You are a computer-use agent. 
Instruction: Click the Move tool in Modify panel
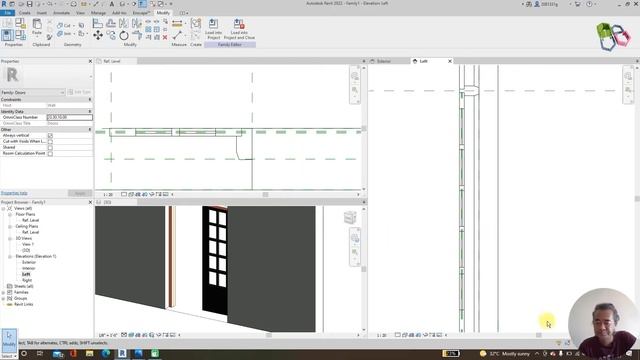coord(98,36)
